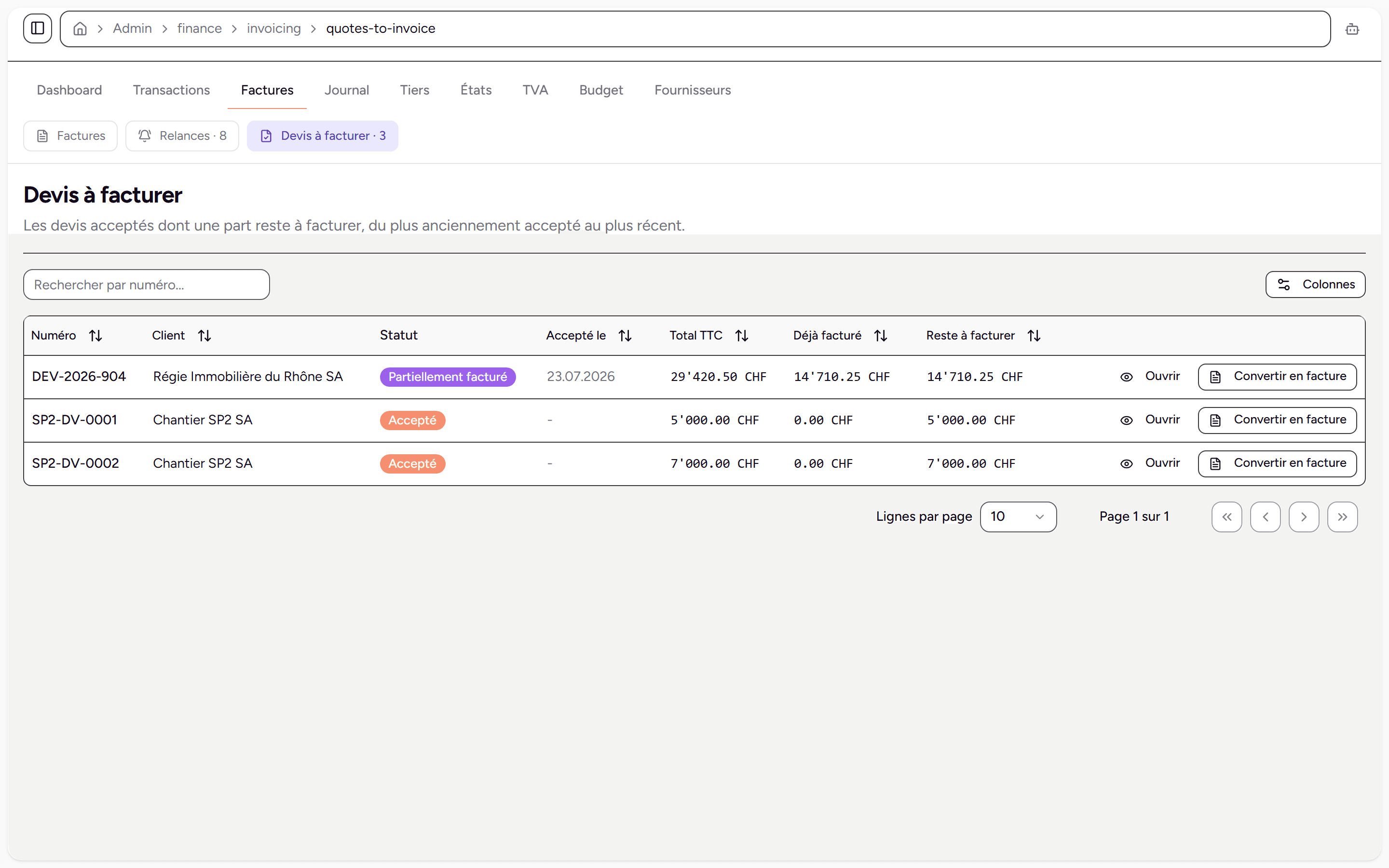Go to the home breadcrumb icon
This screenshot has width=1389, height=868.
click(80, 29)
